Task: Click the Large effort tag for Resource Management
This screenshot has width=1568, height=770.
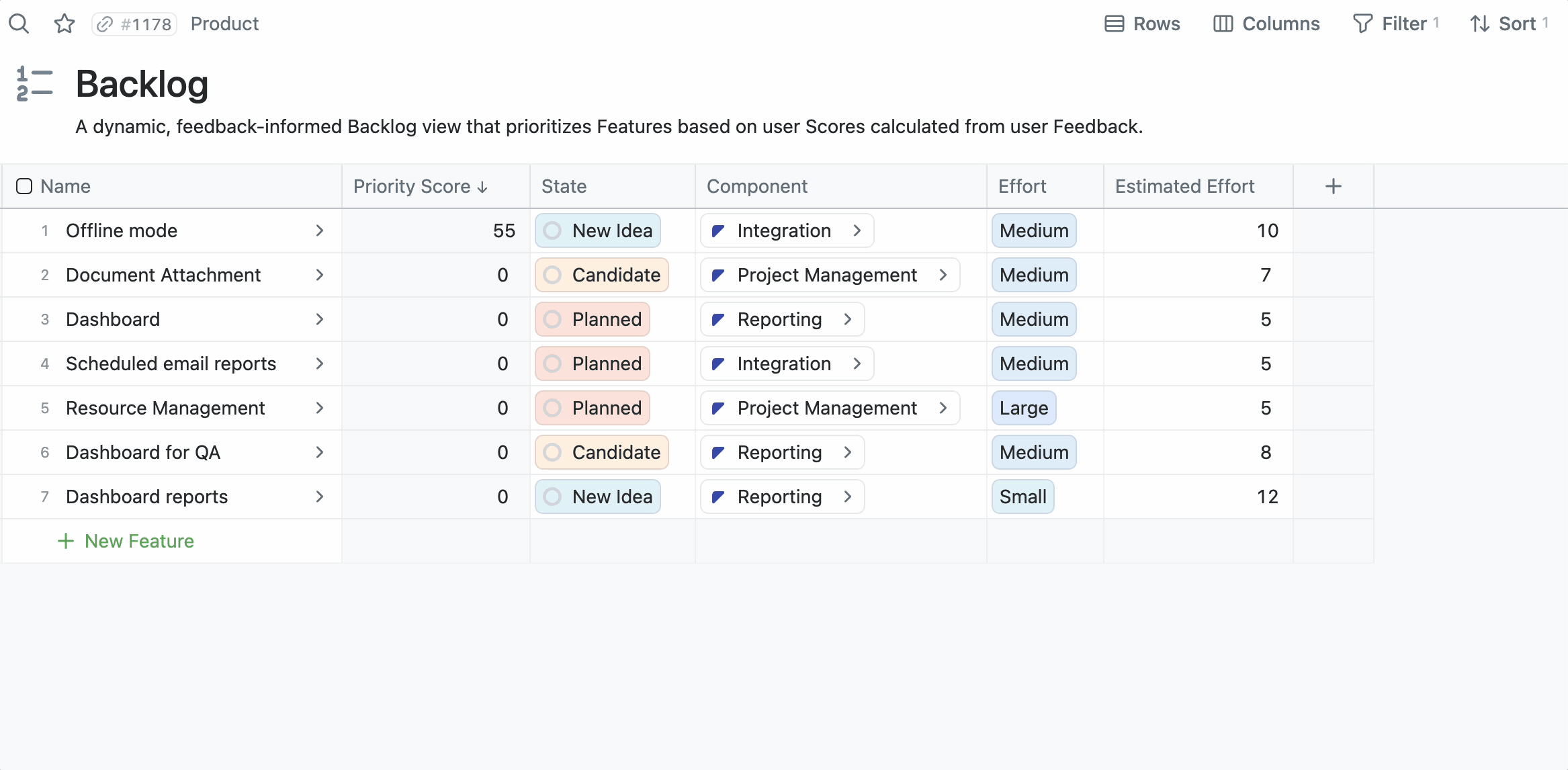Action: (x=1023, y=409)
